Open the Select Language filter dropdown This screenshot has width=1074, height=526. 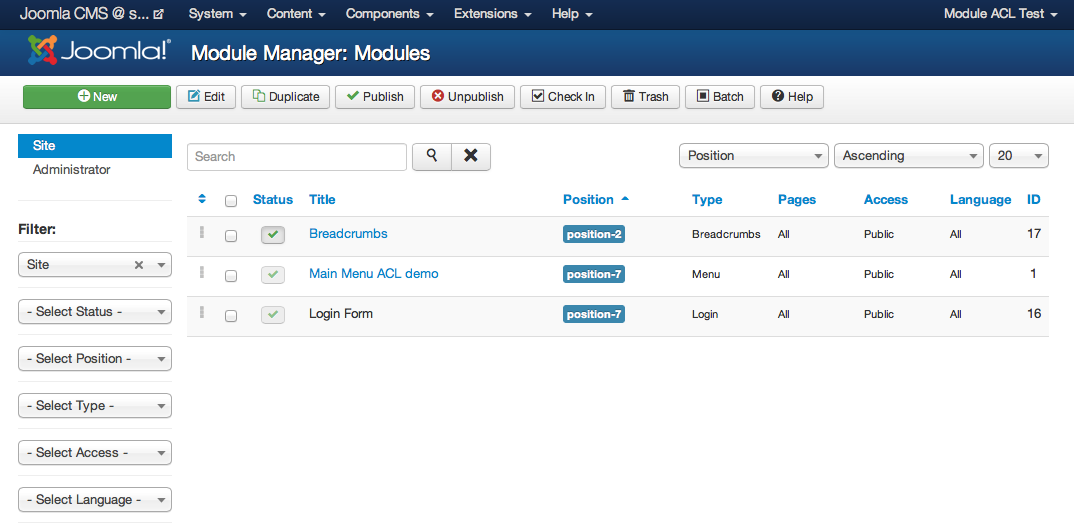pyautogui.click(x=95, y=499)
